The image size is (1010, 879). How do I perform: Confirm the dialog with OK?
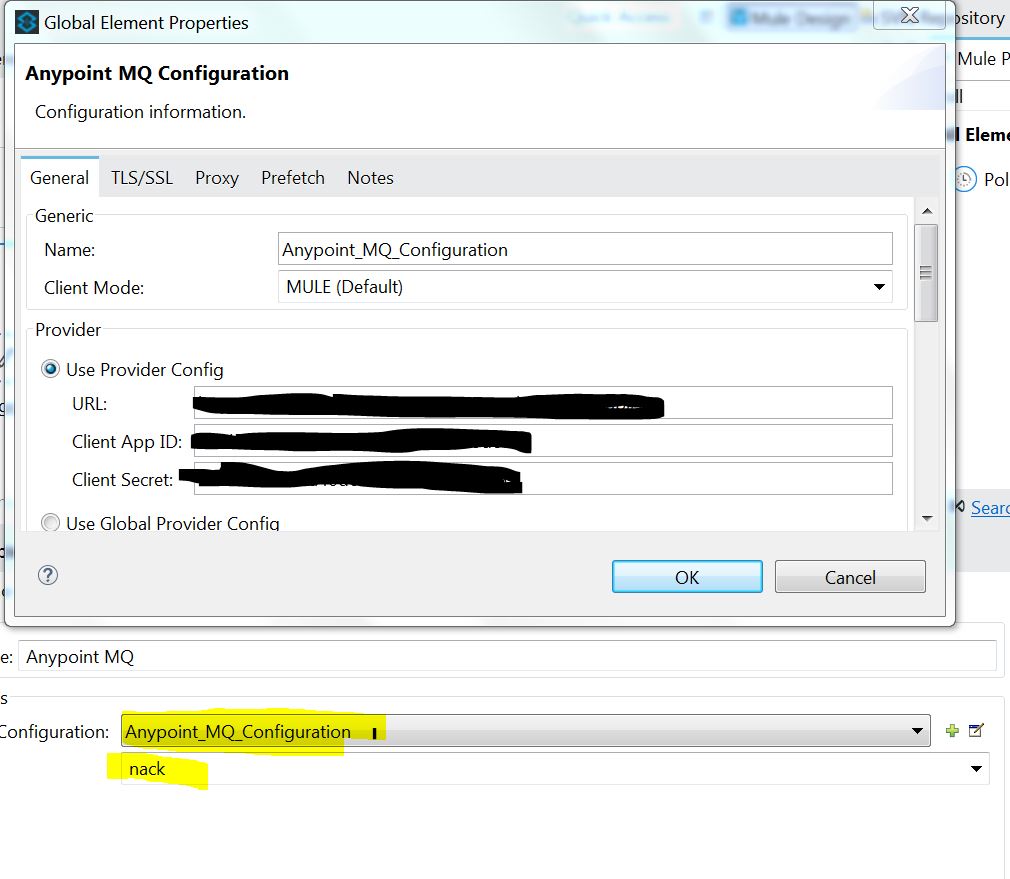tap(687, 577)
